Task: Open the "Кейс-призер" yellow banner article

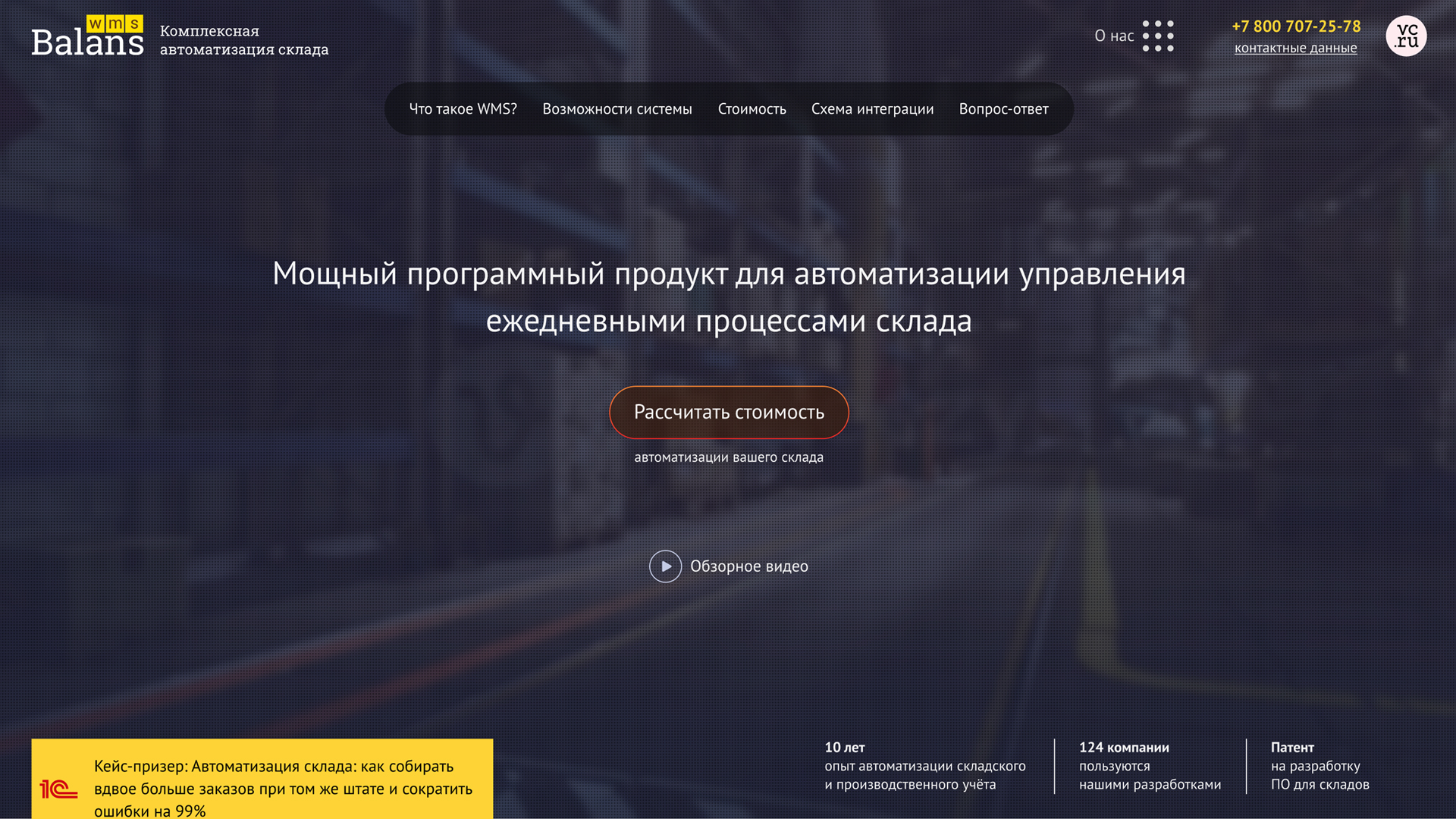Action: click(262, 779)
